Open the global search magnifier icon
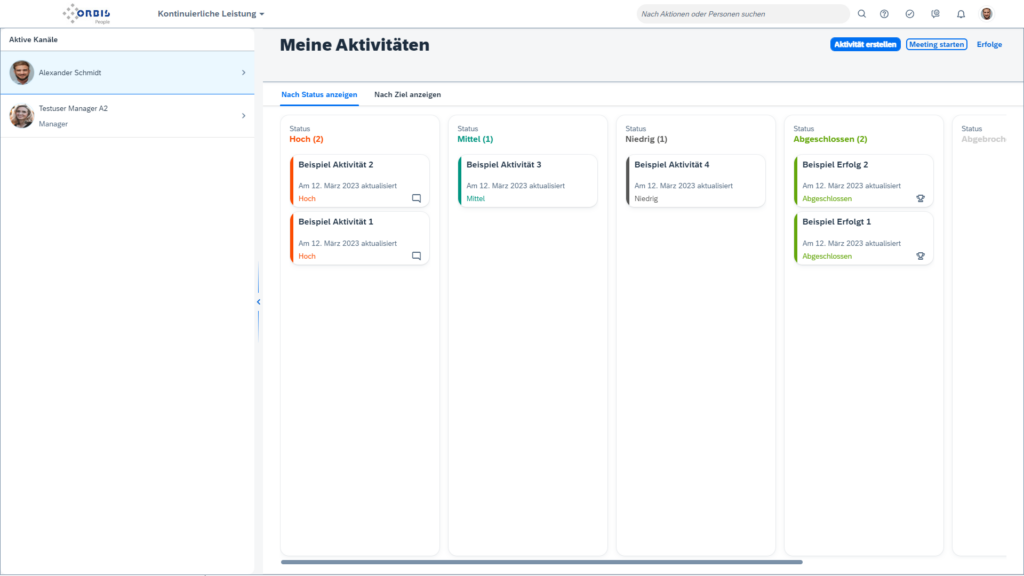The image size is (1024, 576). (x=861, y=13)
